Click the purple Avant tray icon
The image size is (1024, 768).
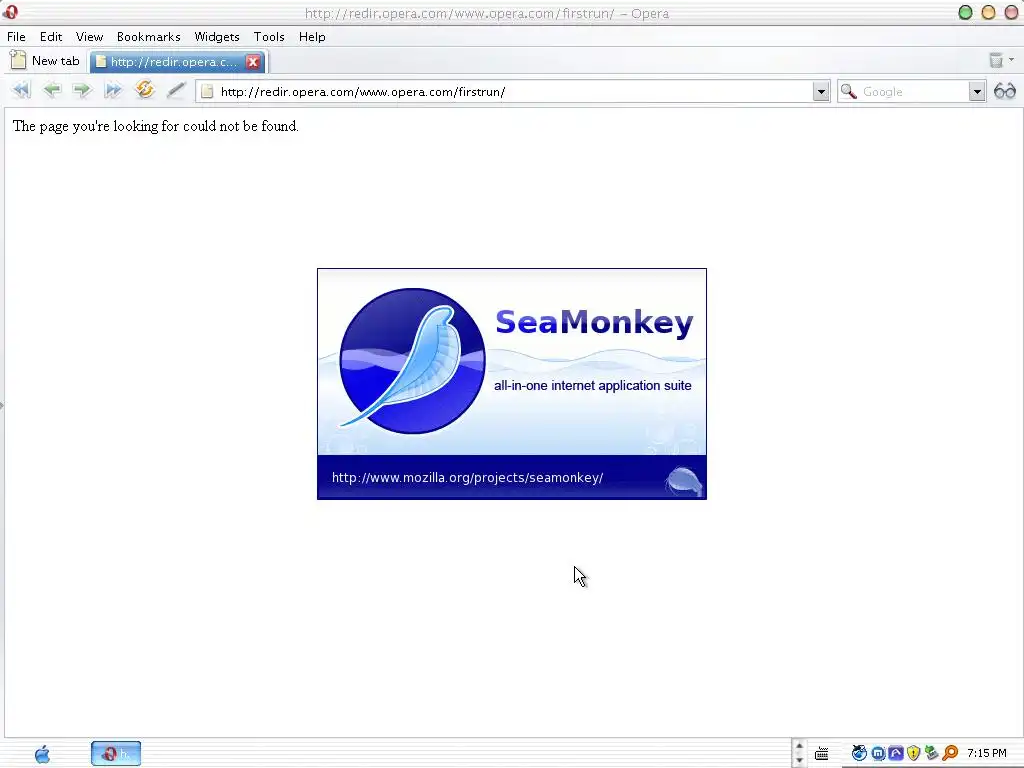(896, 754)
